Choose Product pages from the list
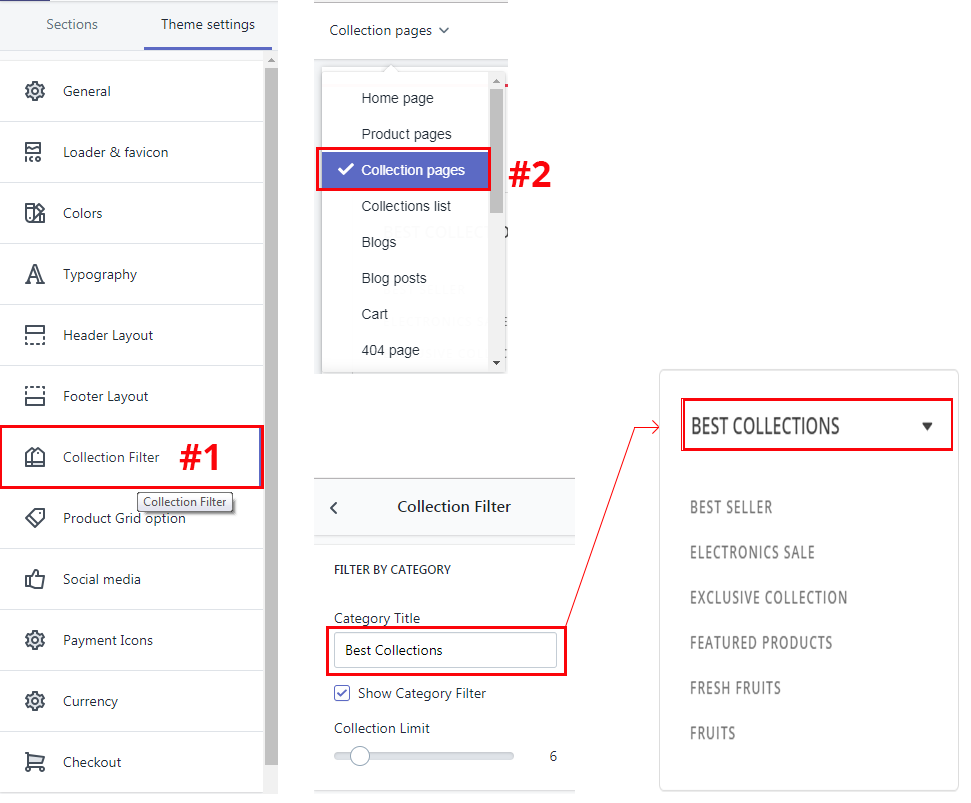The width and height of the screenshot is (971, 803). point(406,134)
